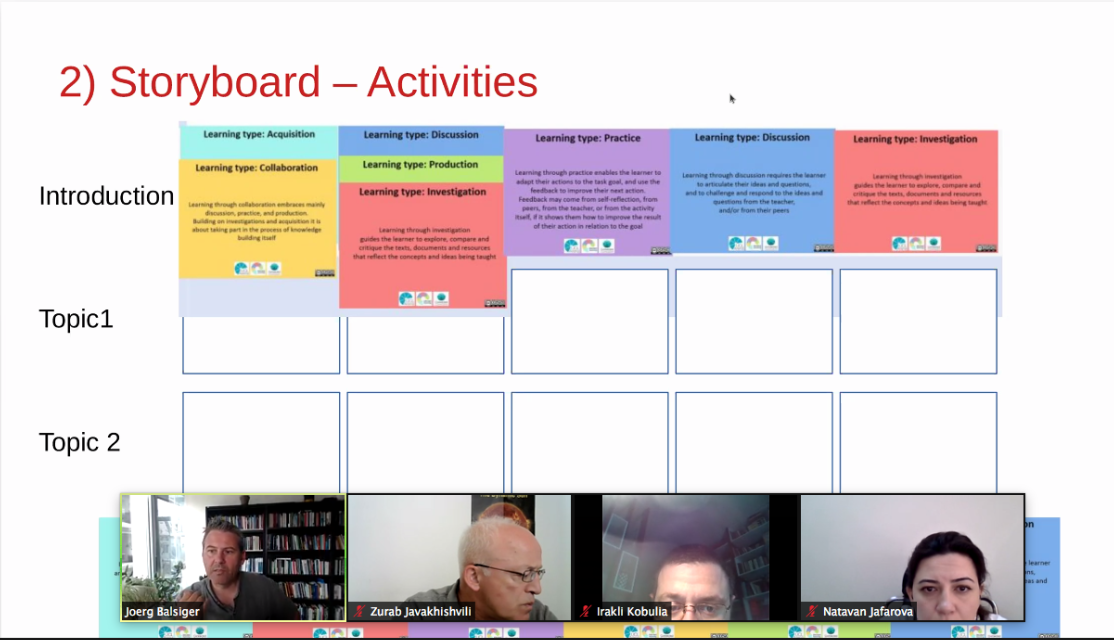Click the 'Topic1' row label

[76, 319]
